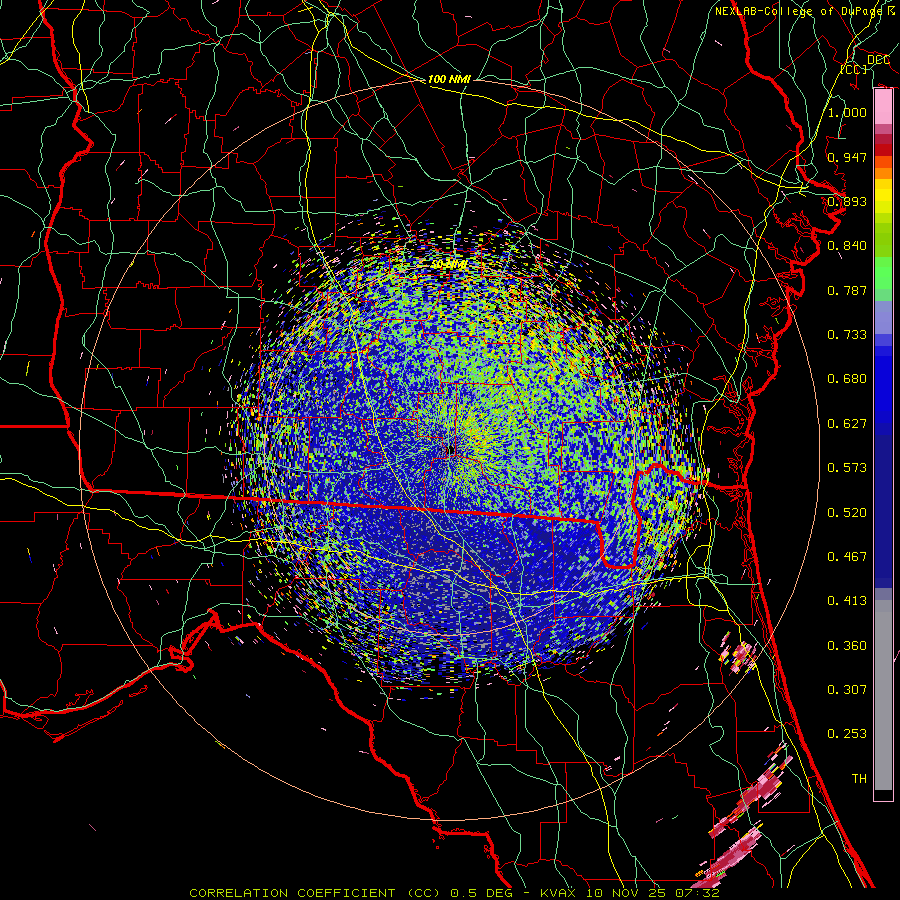Click the KVAX radar site center marker
This screenshot has width=900, height=900.
coord(451,449)
